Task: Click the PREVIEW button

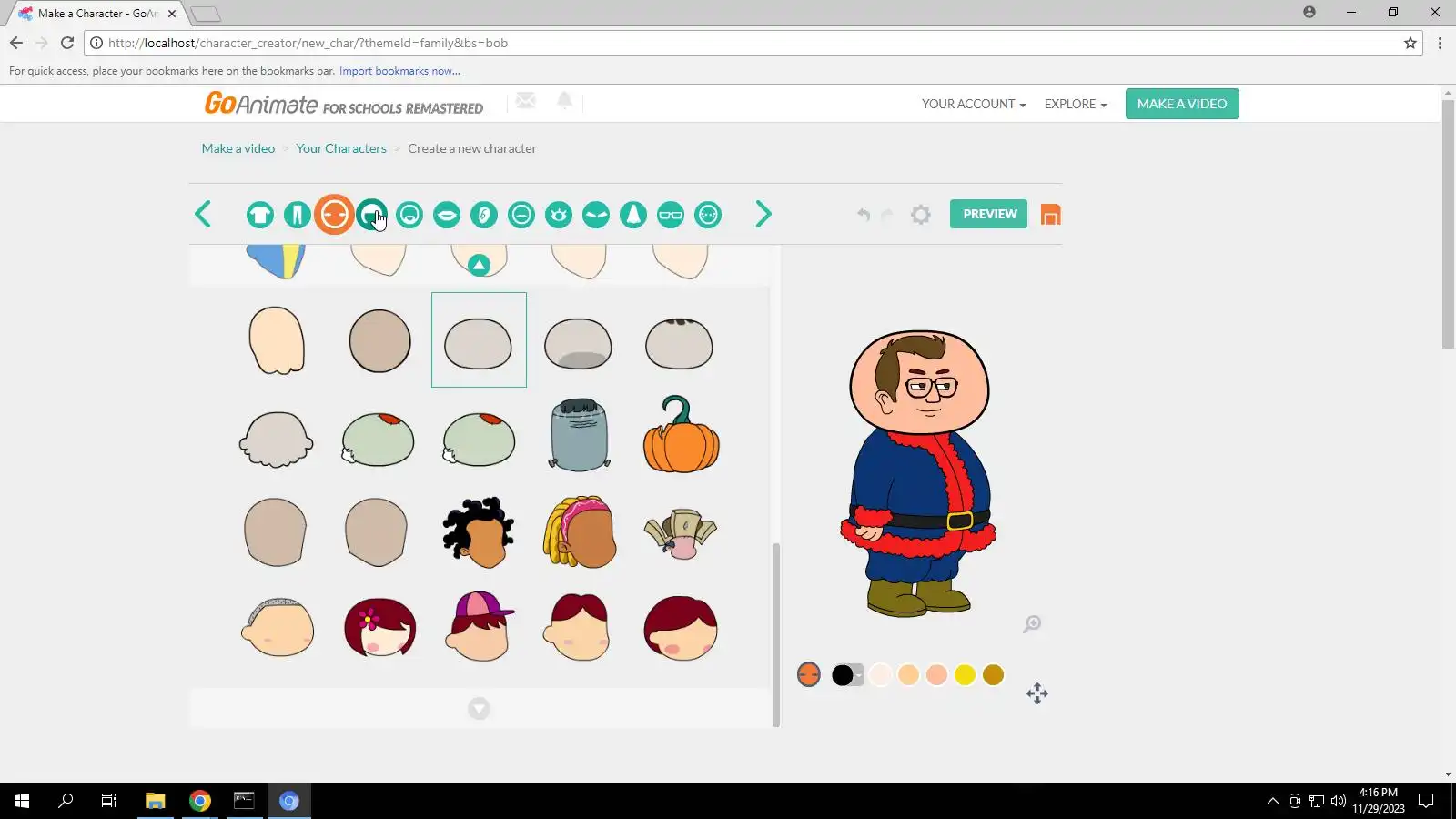Action: [x=989, y=214]
